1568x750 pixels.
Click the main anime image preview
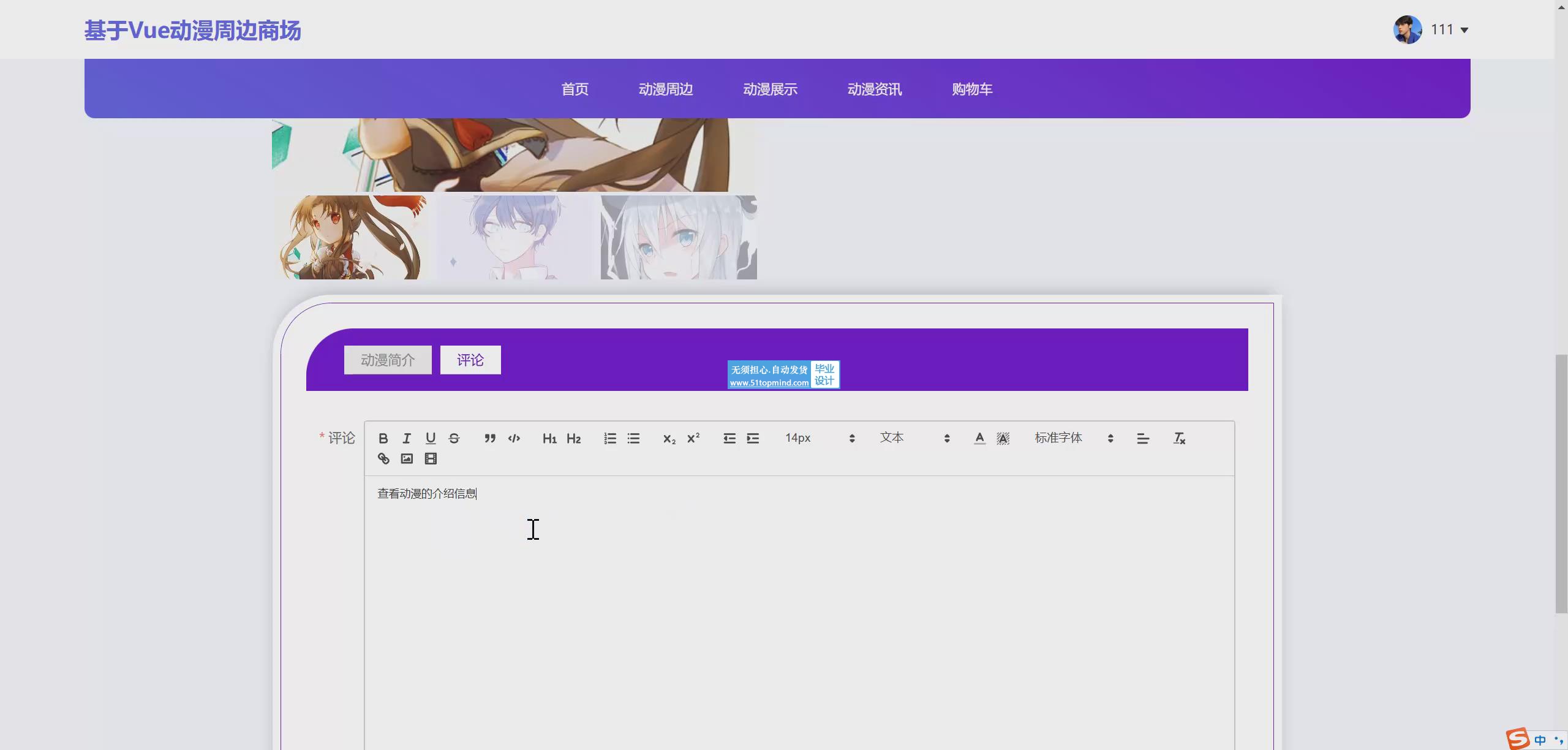(x=514, y=154)
